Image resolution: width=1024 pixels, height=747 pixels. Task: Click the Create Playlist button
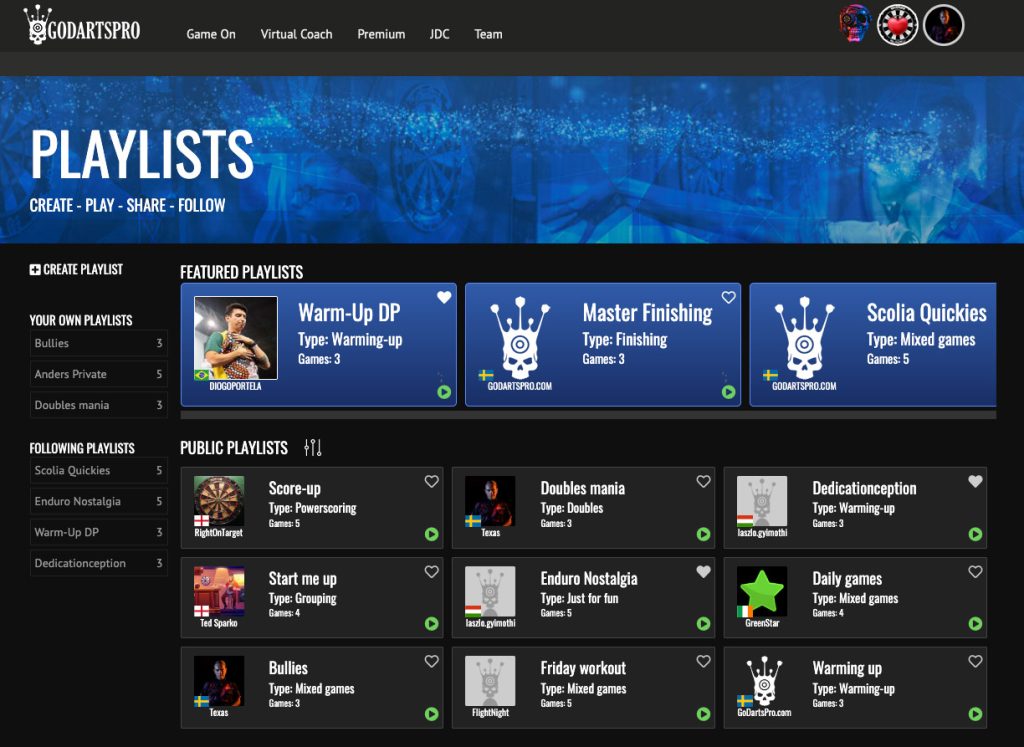[x=76, y=269]
